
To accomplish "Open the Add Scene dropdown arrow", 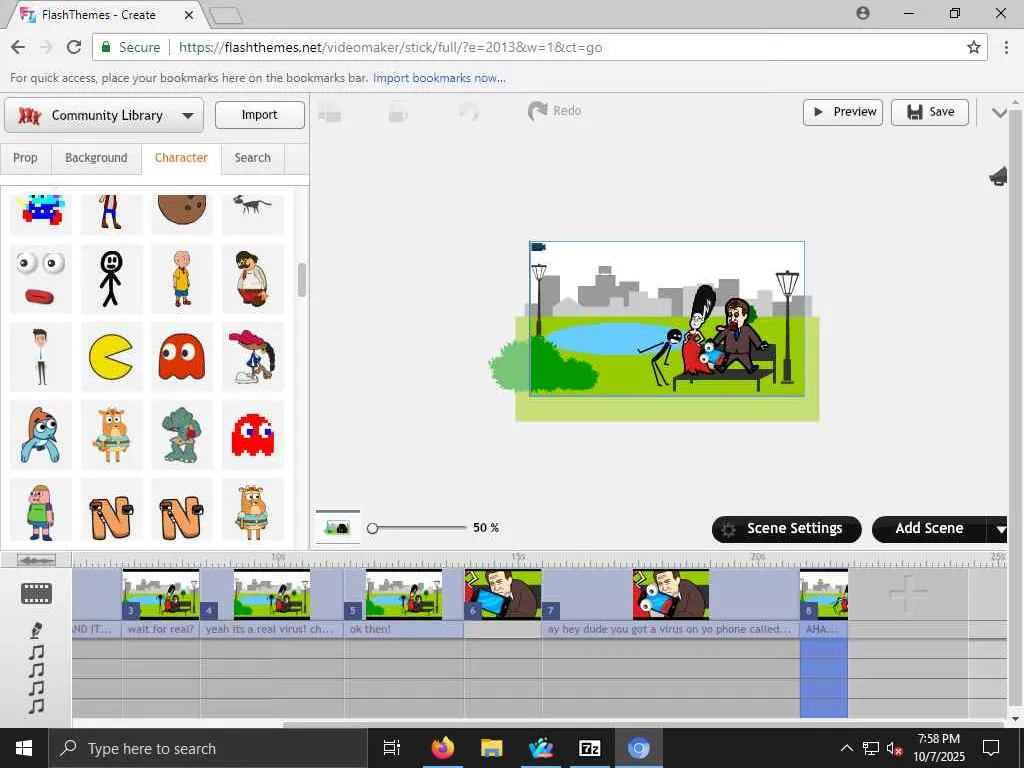I will point(1000,530).
